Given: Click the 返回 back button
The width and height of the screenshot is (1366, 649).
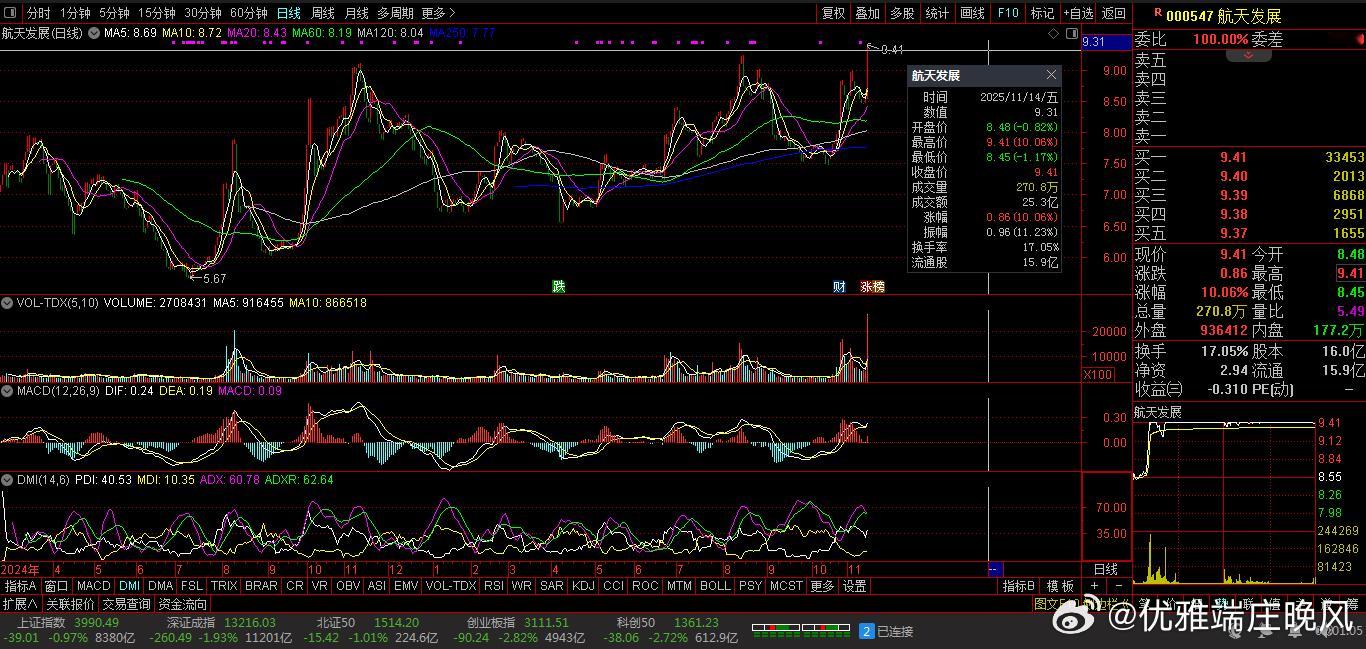Looking at the screenshot, I should [1113, 13].
